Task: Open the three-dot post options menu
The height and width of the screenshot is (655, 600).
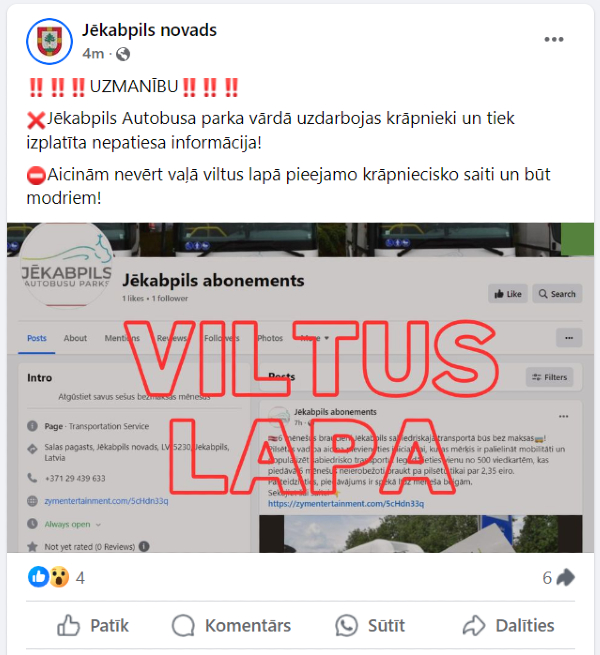Action: [554, 39]
